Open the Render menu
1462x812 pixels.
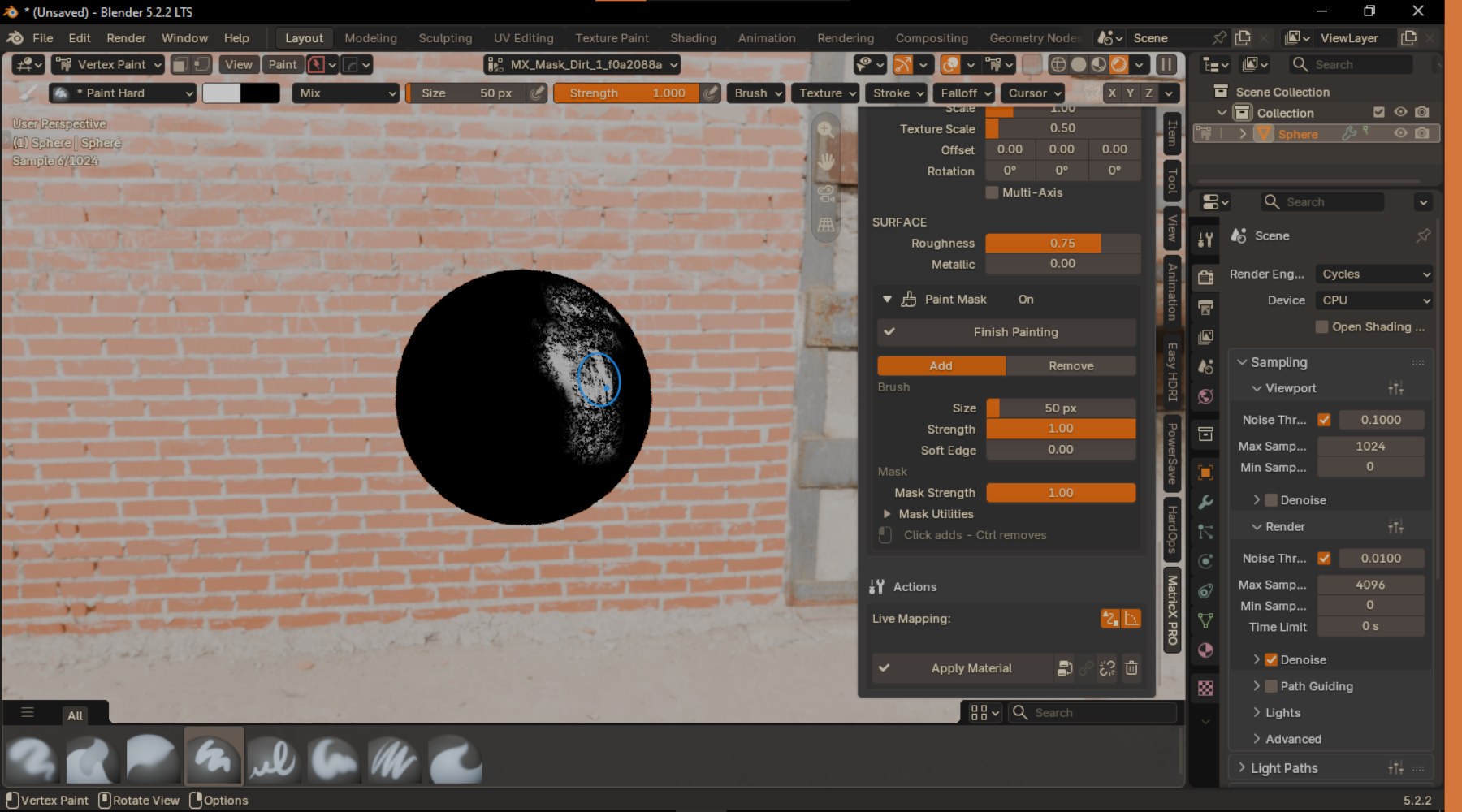[x=126, y=38]
